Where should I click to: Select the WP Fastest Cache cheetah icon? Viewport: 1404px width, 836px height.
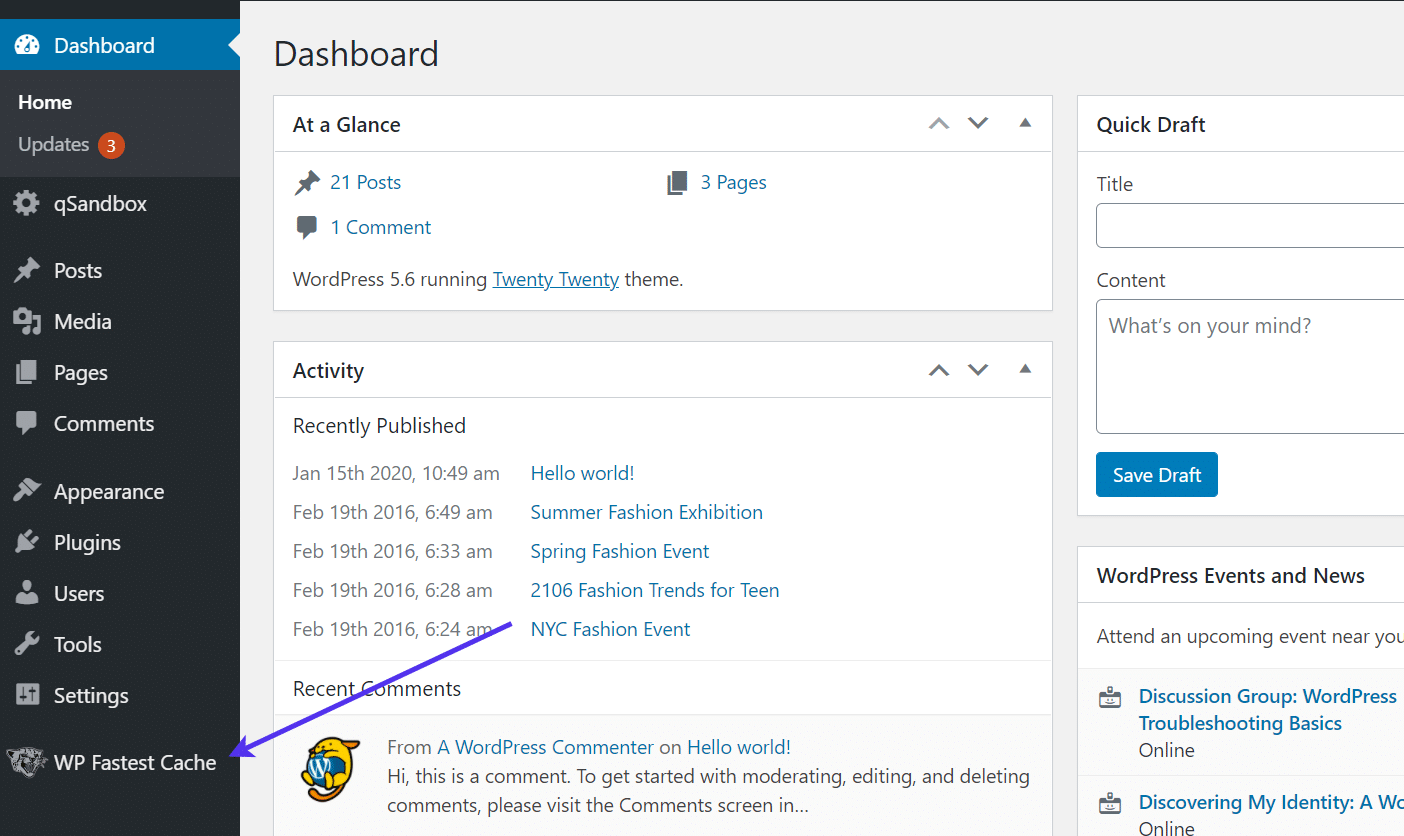point(25,762)
